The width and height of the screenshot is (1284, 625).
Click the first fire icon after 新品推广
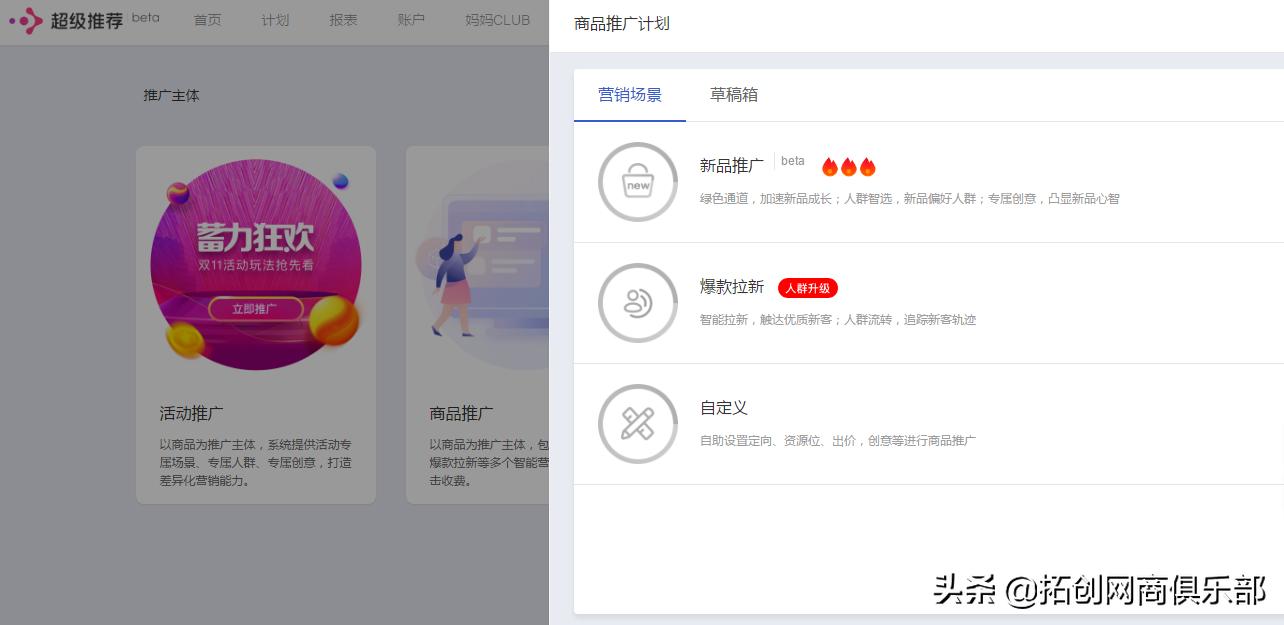click(x=830, y=166)
